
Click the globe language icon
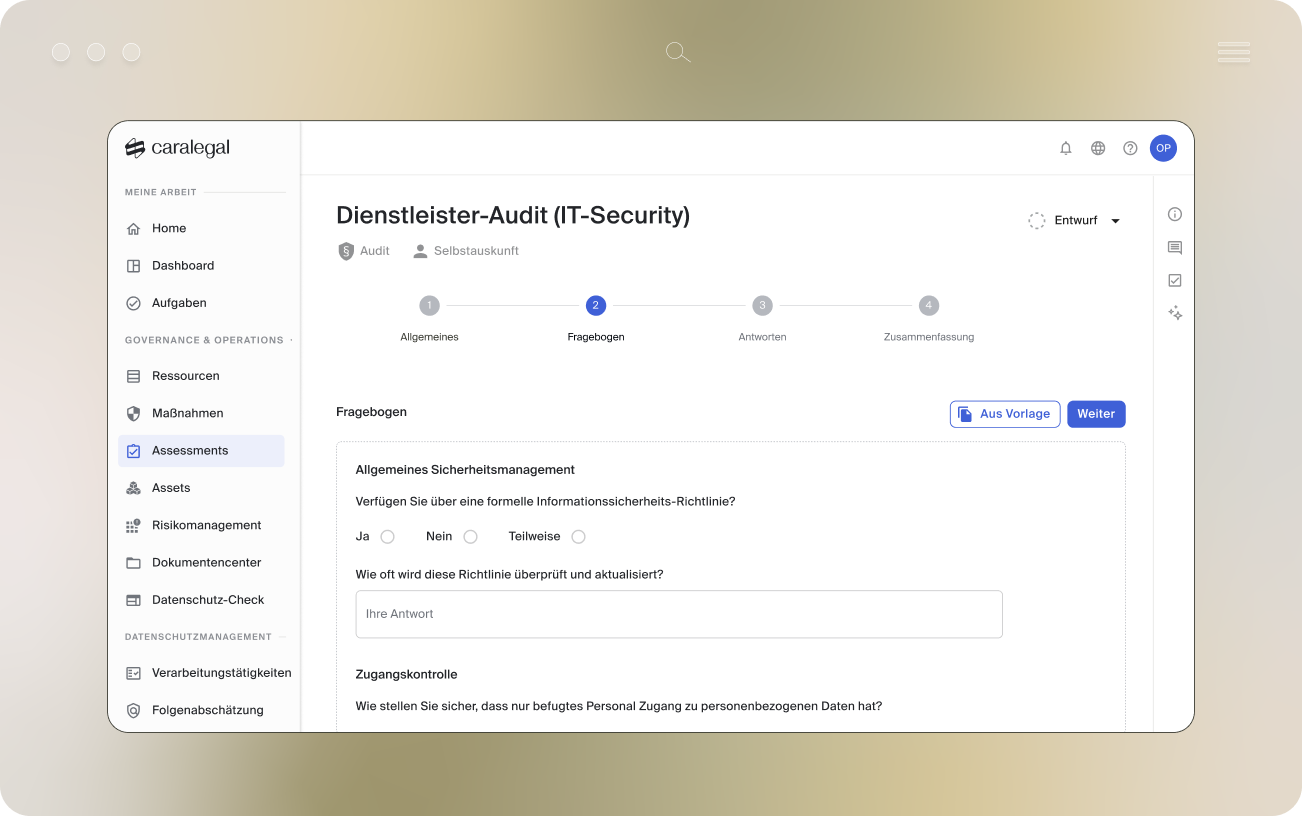[x=1098, y=148]
